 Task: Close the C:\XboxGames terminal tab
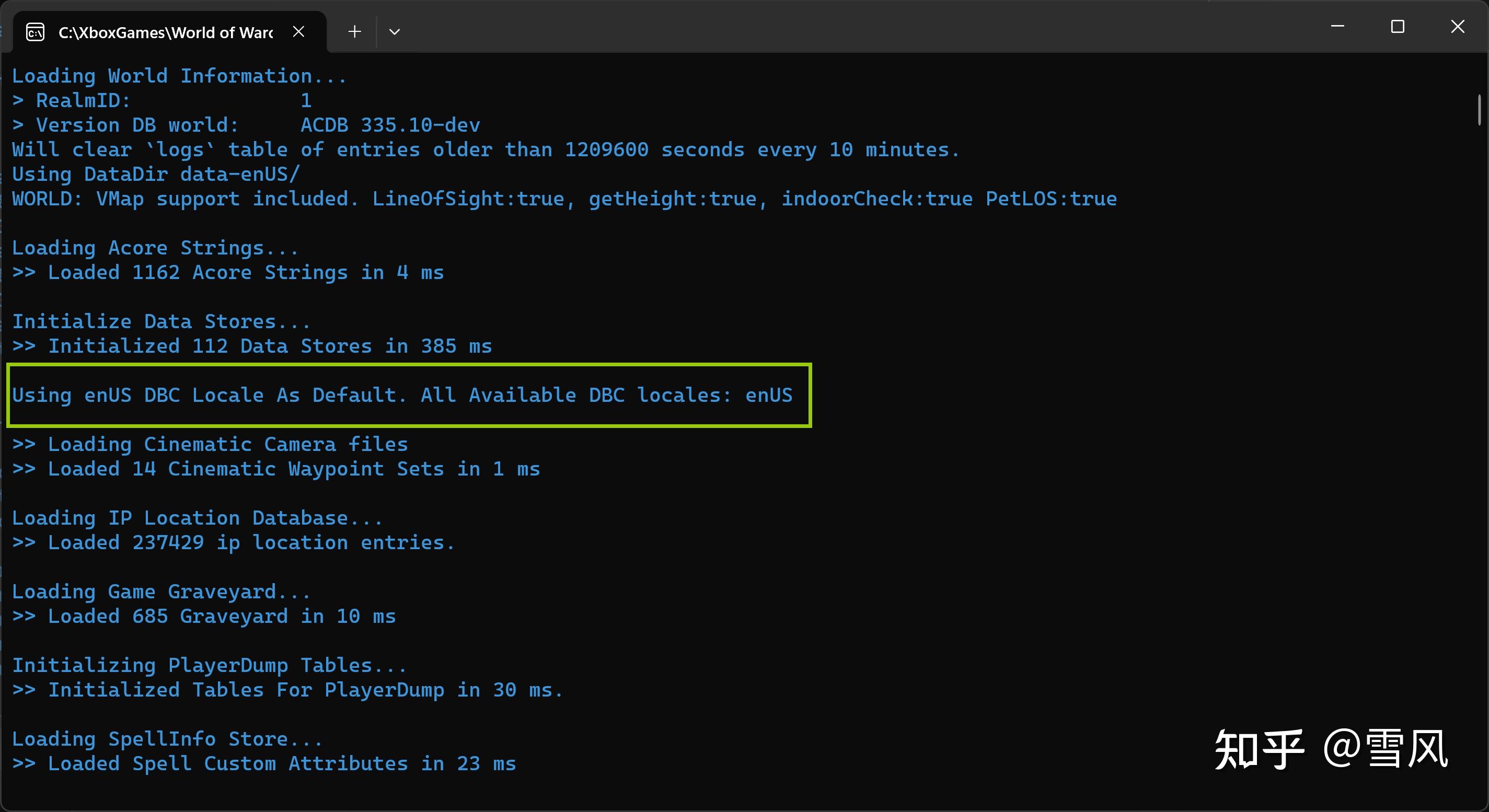(298, 32)
